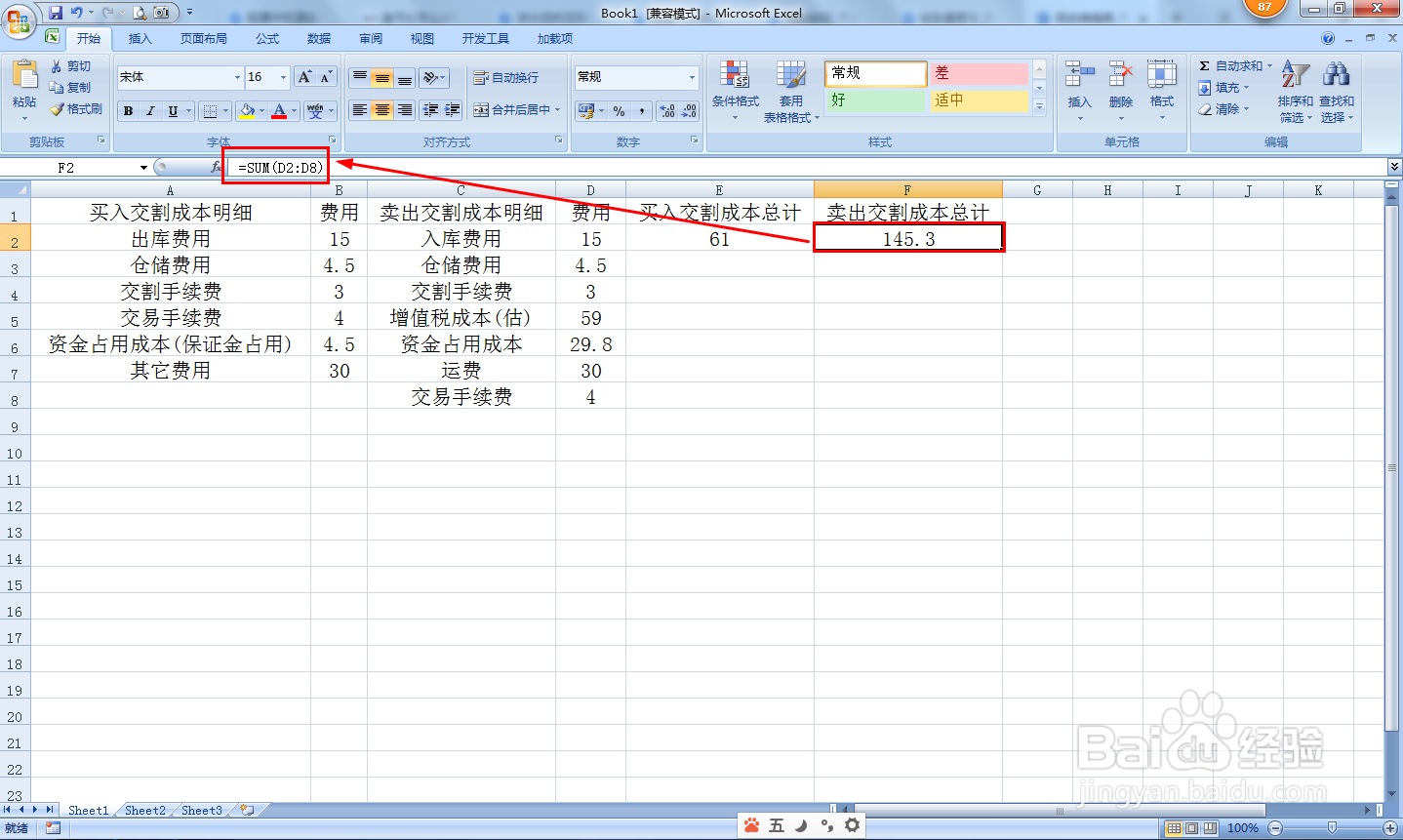The width and height of the screenshot is (1403, 840).
Task: Click the fill color paint bucket
Action: click(x=248, y=111)
